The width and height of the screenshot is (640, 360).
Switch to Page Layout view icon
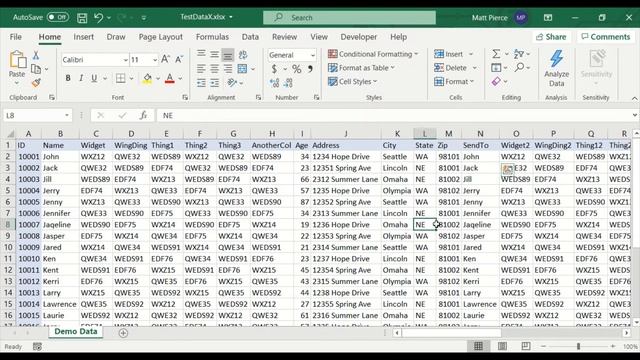coord(502,346)
